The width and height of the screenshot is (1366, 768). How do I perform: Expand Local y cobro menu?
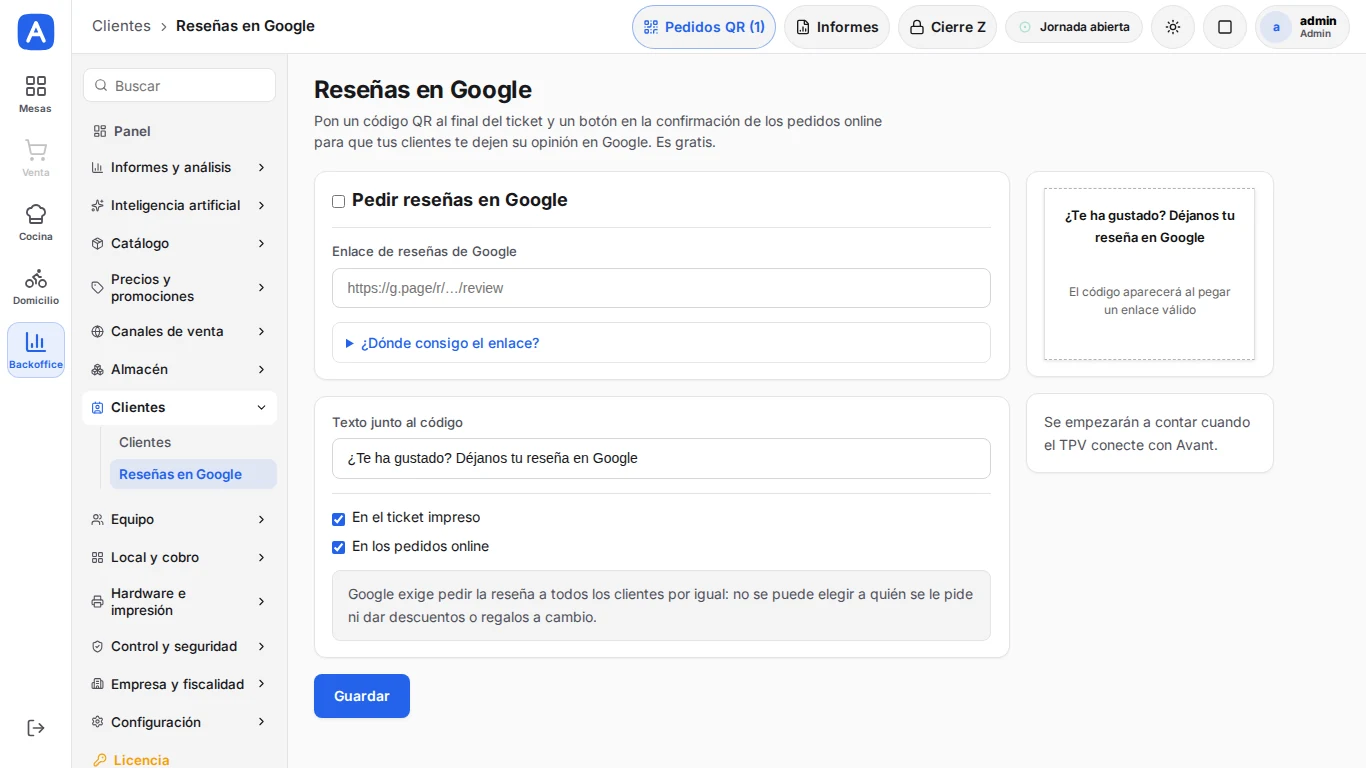pyautogui.click(x=179, y=557)
